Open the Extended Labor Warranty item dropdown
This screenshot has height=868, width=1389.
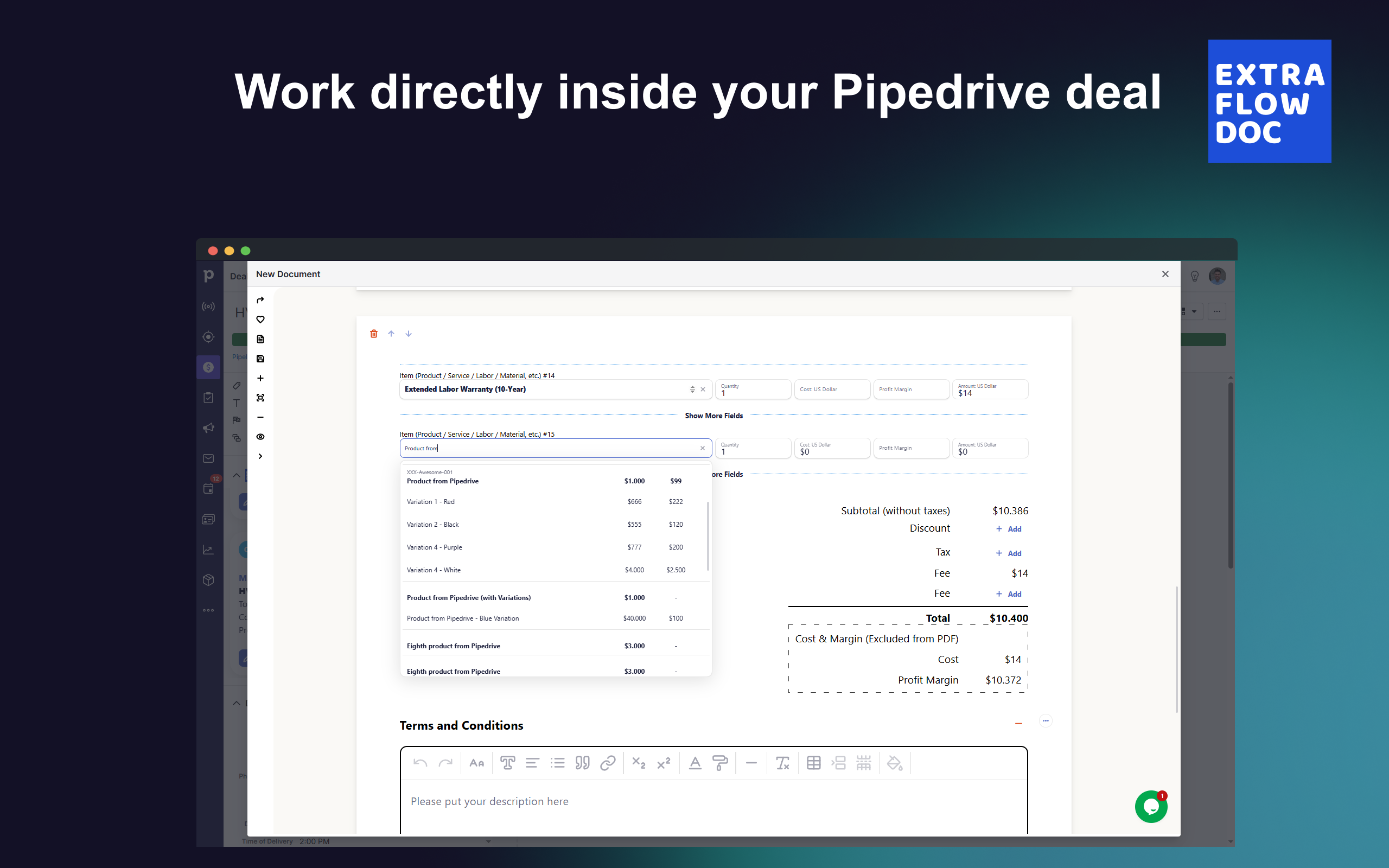[x=692, y=389]
